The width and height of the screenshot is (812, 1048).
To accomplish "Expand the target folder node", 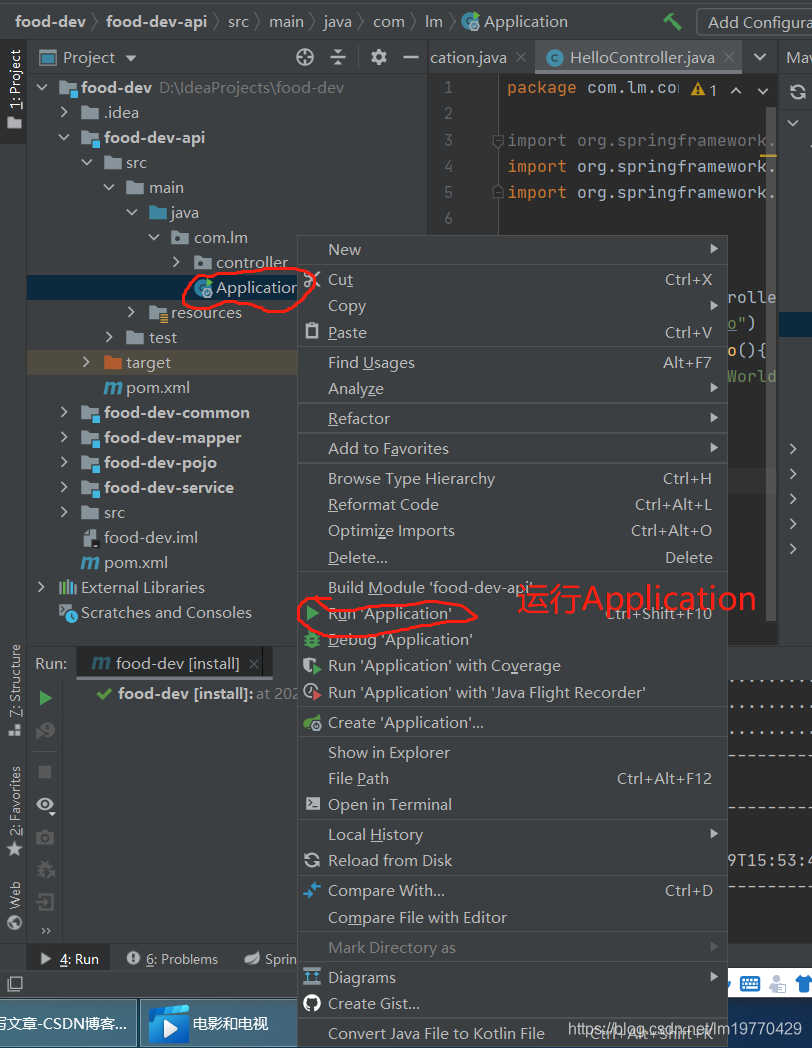I will click(86, 362).
